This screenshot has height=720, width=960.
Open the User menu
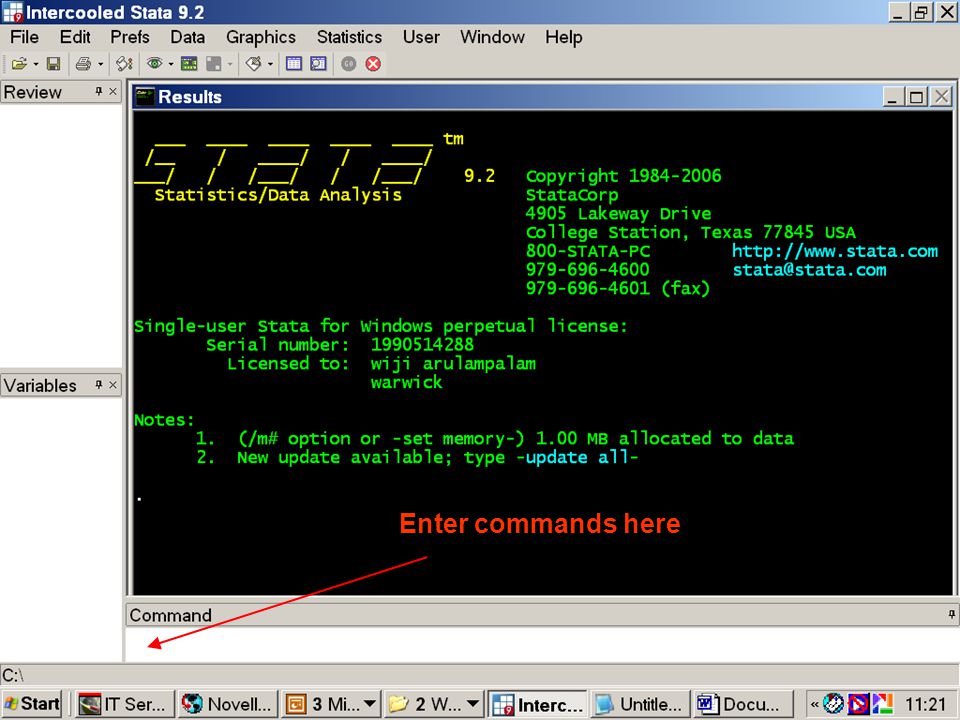pos(421,37)
